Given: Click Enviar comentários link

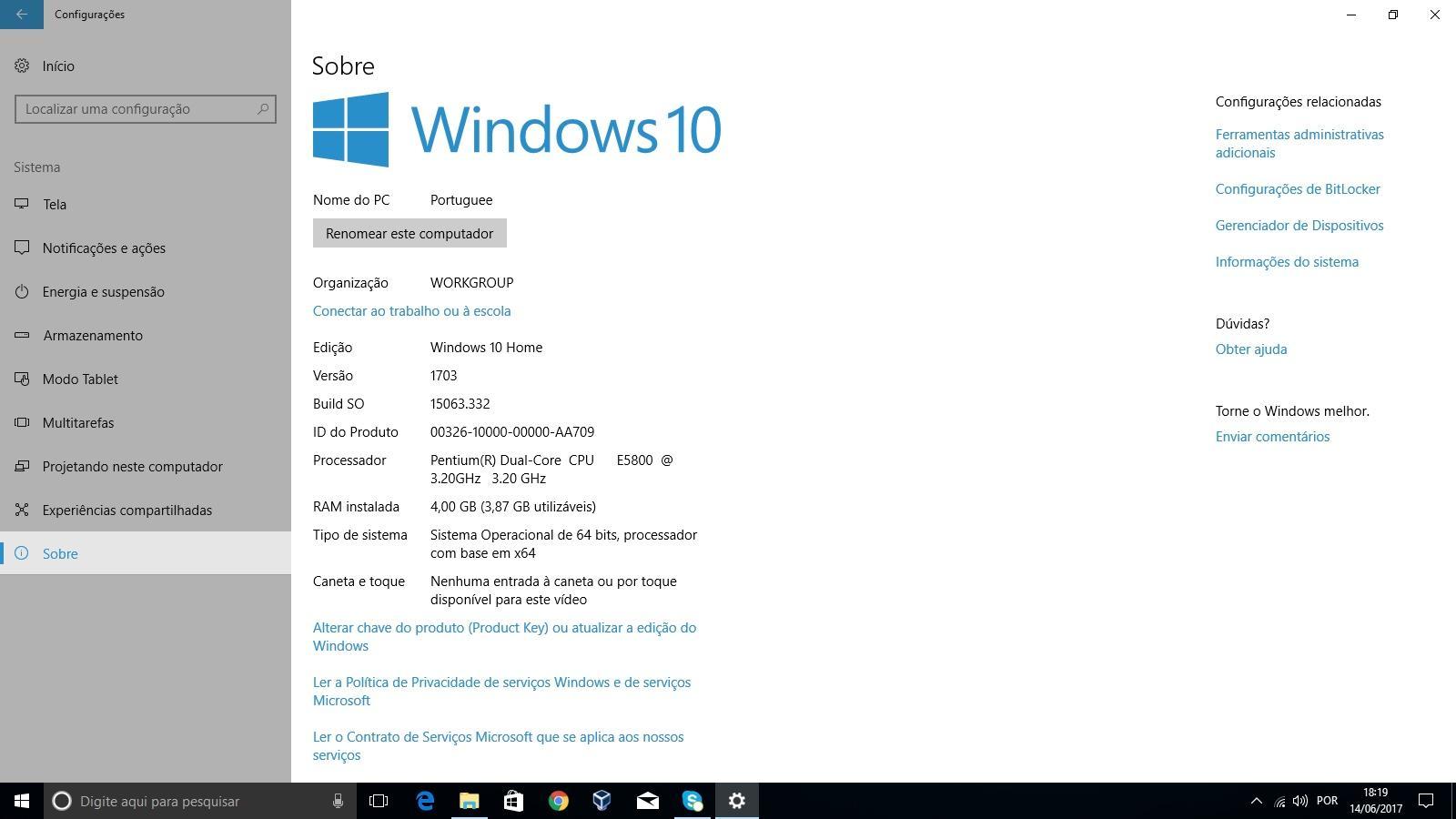Looking at the screenshot, I should point(1272,437).
